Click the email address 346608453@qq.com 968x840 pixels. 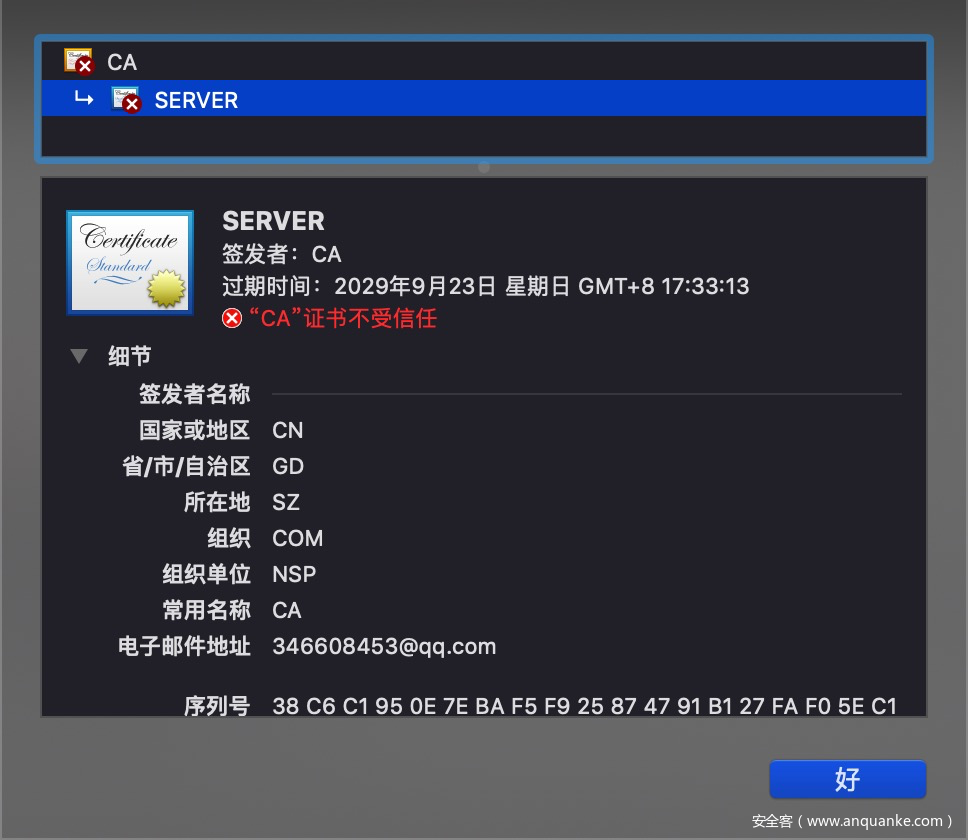(384, 646)
